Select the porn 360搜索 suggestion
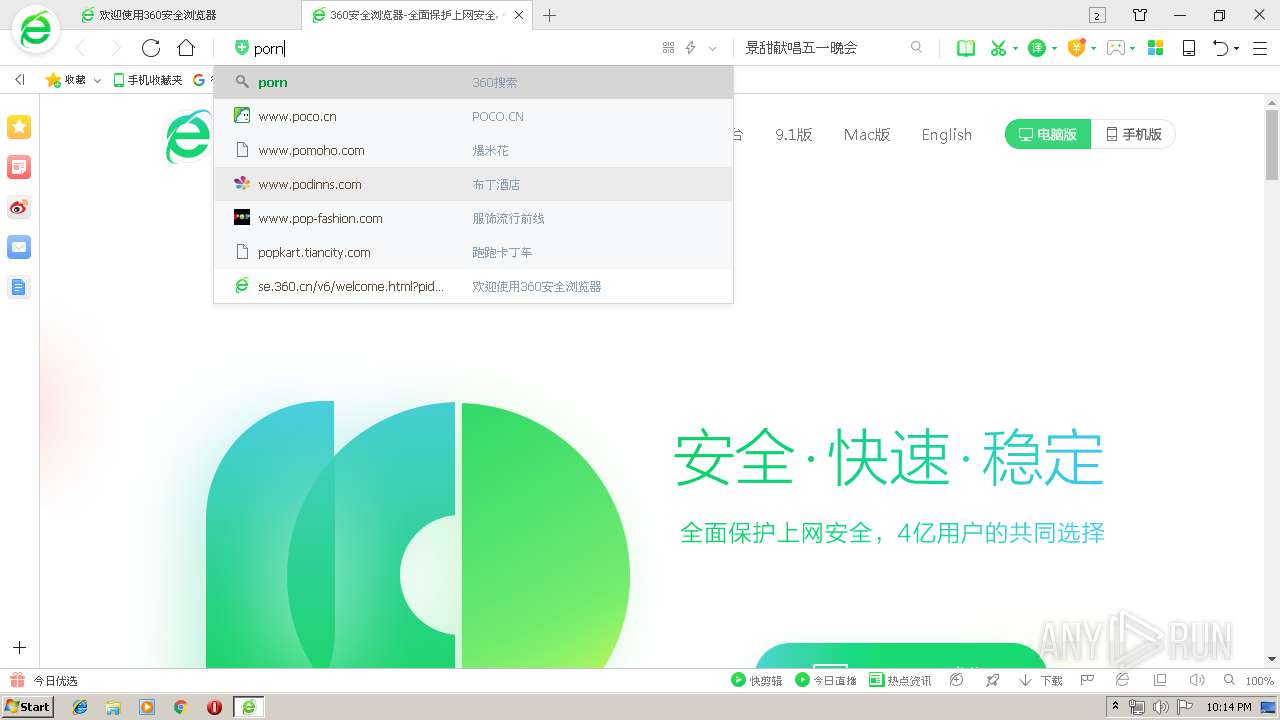Image resolution: width=1280 pixels, height=720 pixels. point(473,82)
